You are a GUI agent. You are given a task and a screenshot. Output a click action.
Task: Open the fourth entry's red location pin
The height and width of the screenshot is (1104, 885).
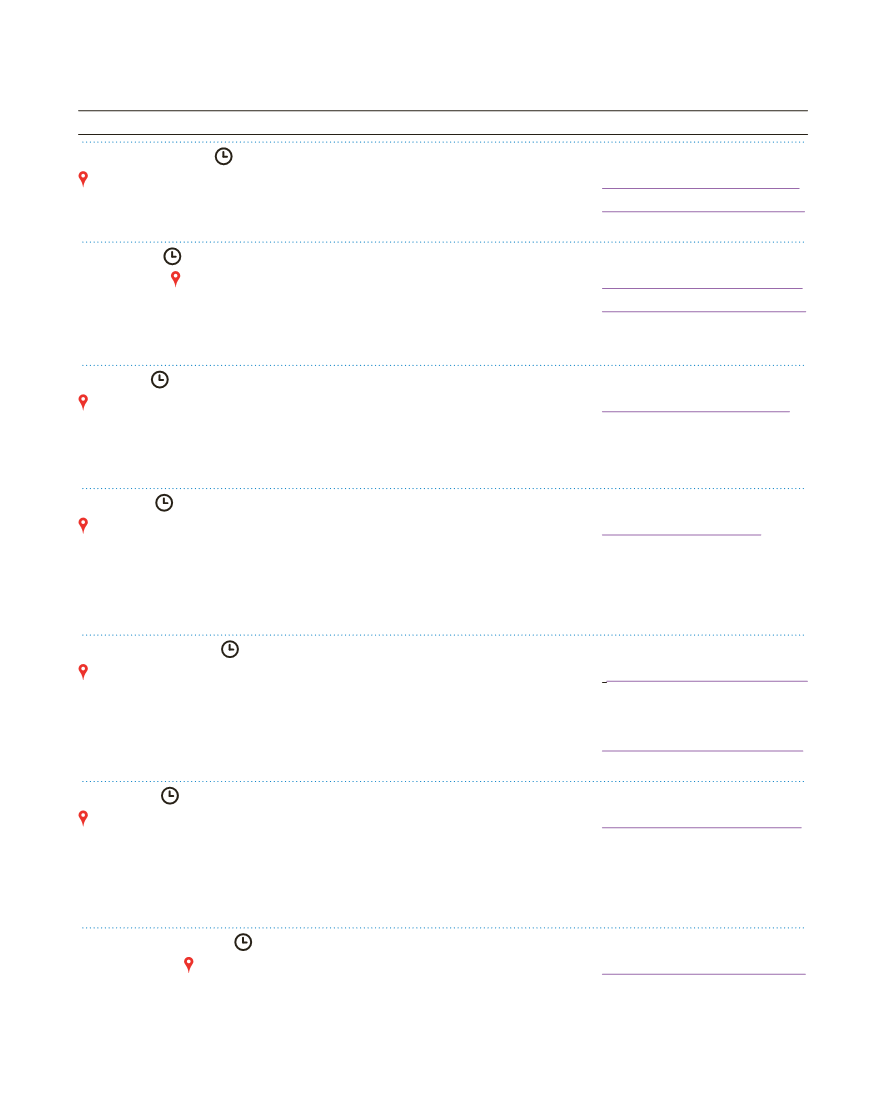83,525
